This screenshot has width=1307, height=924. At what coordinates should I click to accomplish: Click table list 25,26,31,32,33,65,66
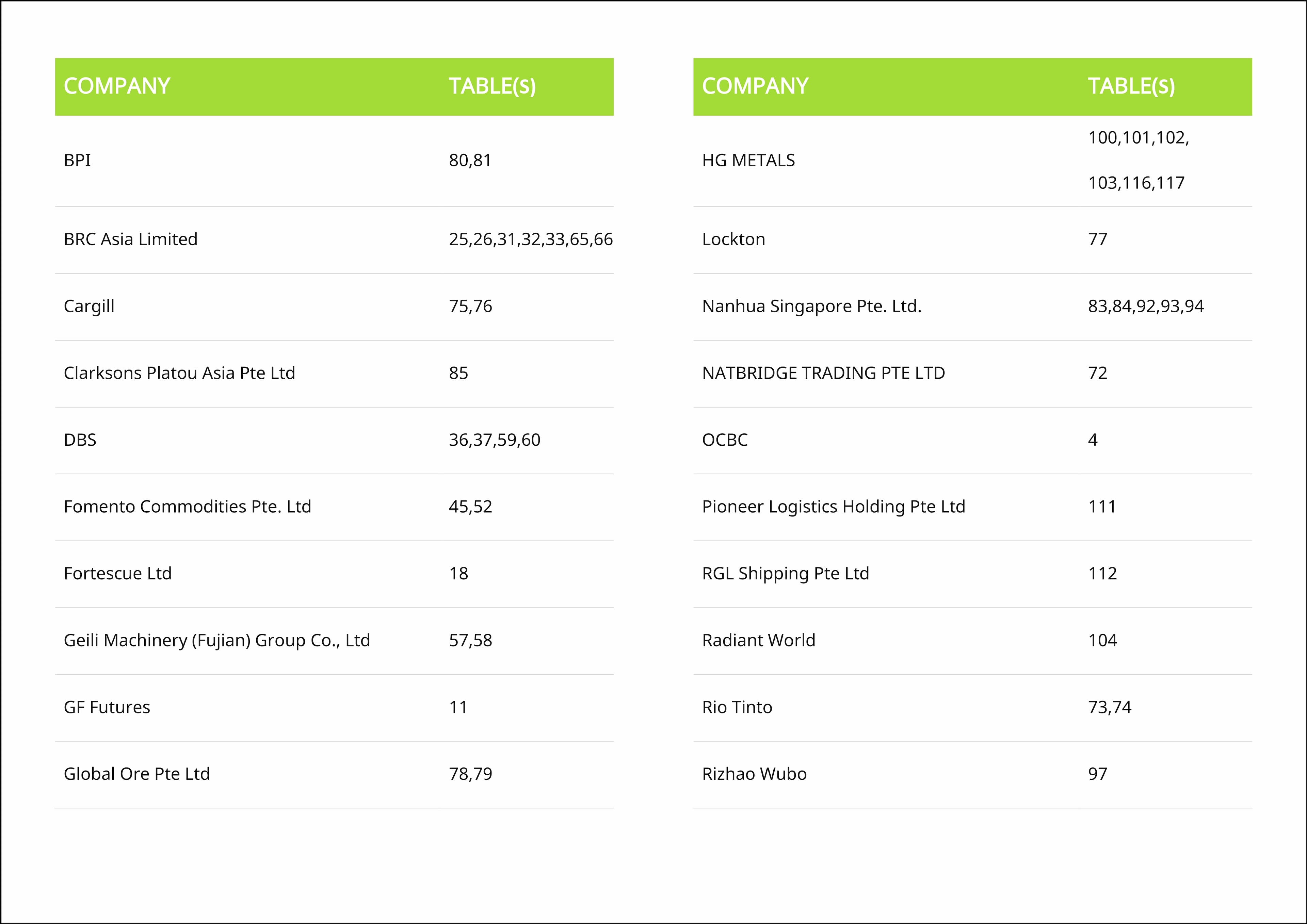(x=531, y=240)
